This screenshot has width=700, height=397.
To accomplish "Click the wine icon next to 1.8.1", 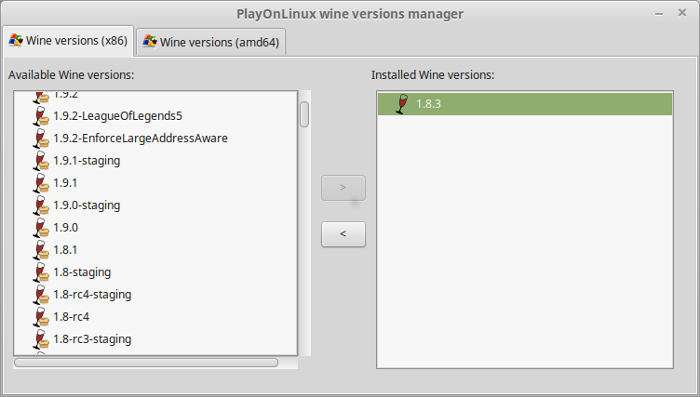I will [x=41, y=250].
